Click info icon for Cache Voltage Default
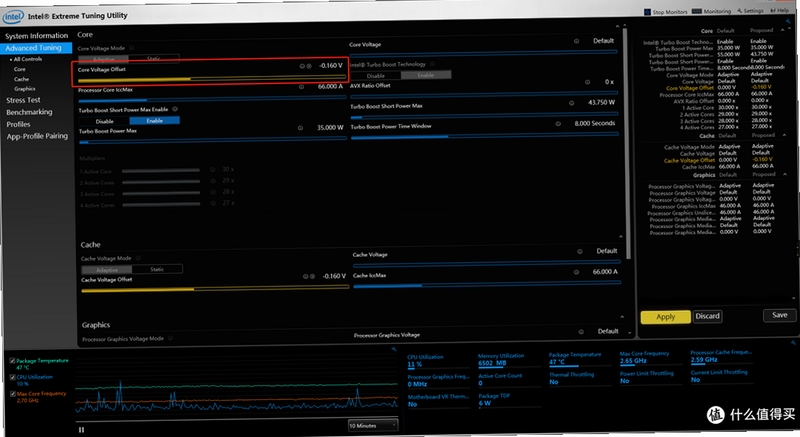This screenshot has width=800, height=437. pos(580,251)
